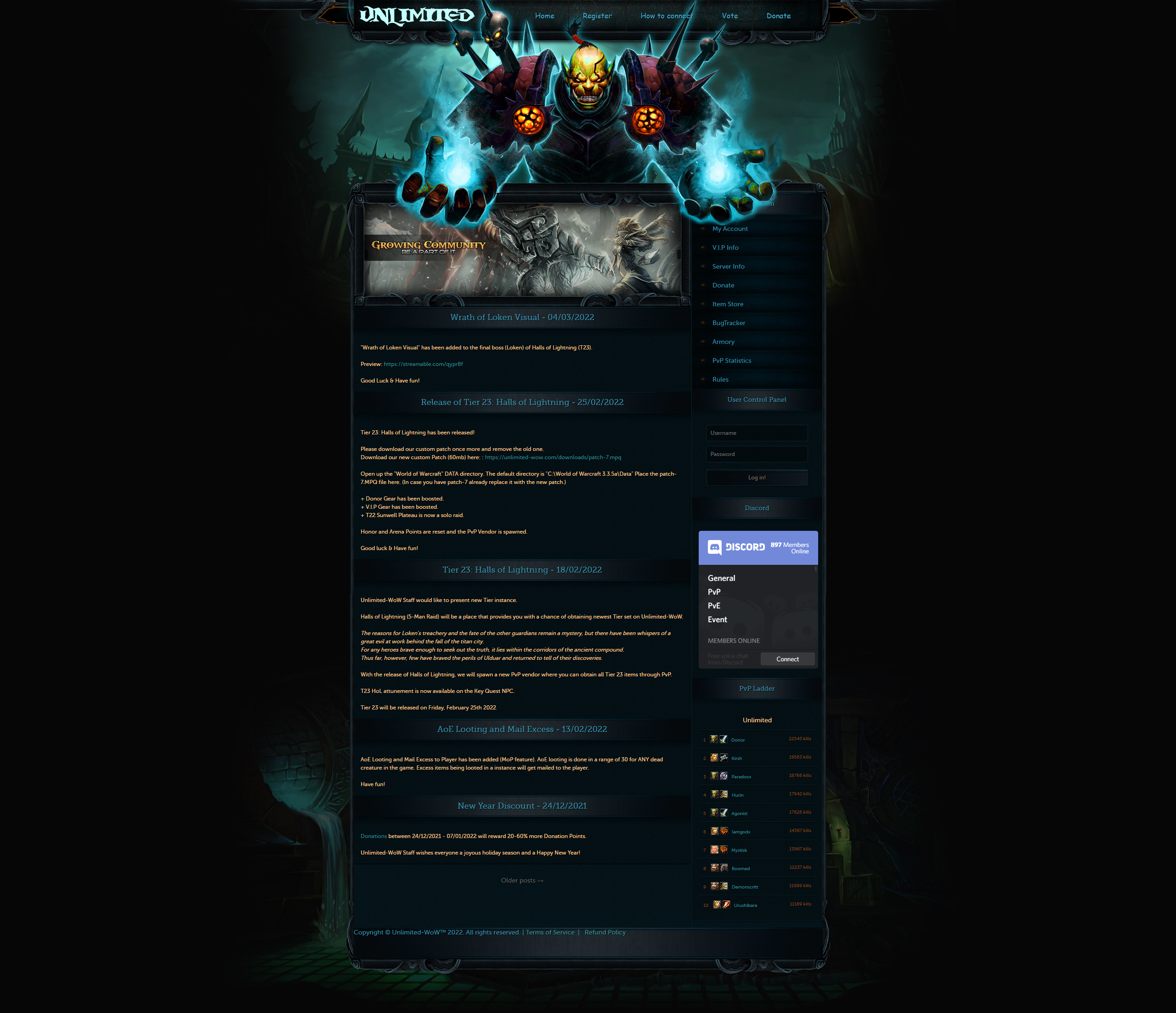Download patch-7.mpq via the link
The height and width of the screenshot is (1013, 1176).
(x=553, y=457)
